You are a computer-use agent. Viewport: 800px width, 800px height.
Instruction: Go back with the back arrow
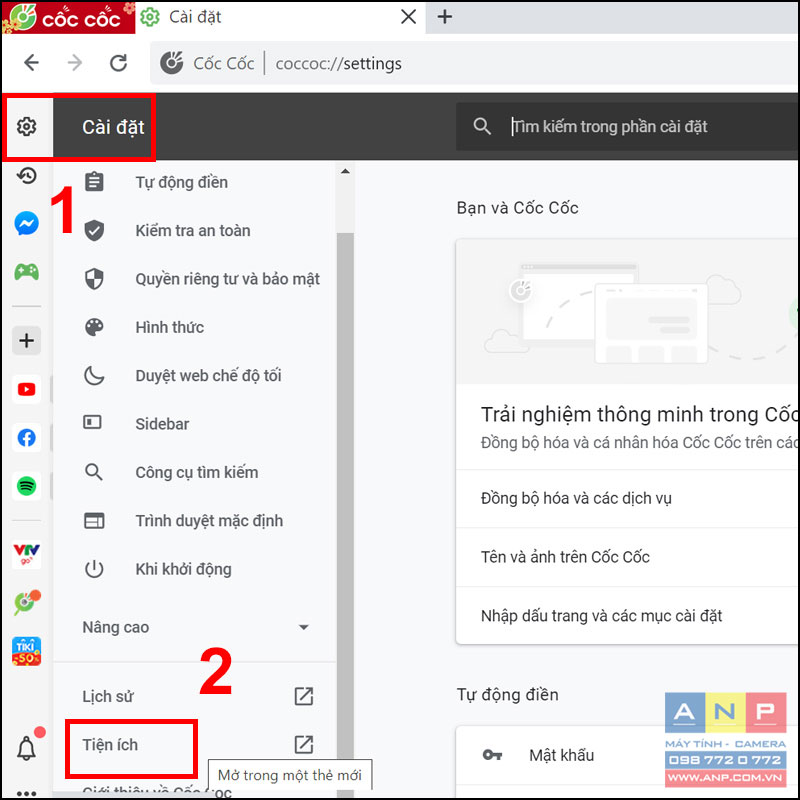point(32,63)
